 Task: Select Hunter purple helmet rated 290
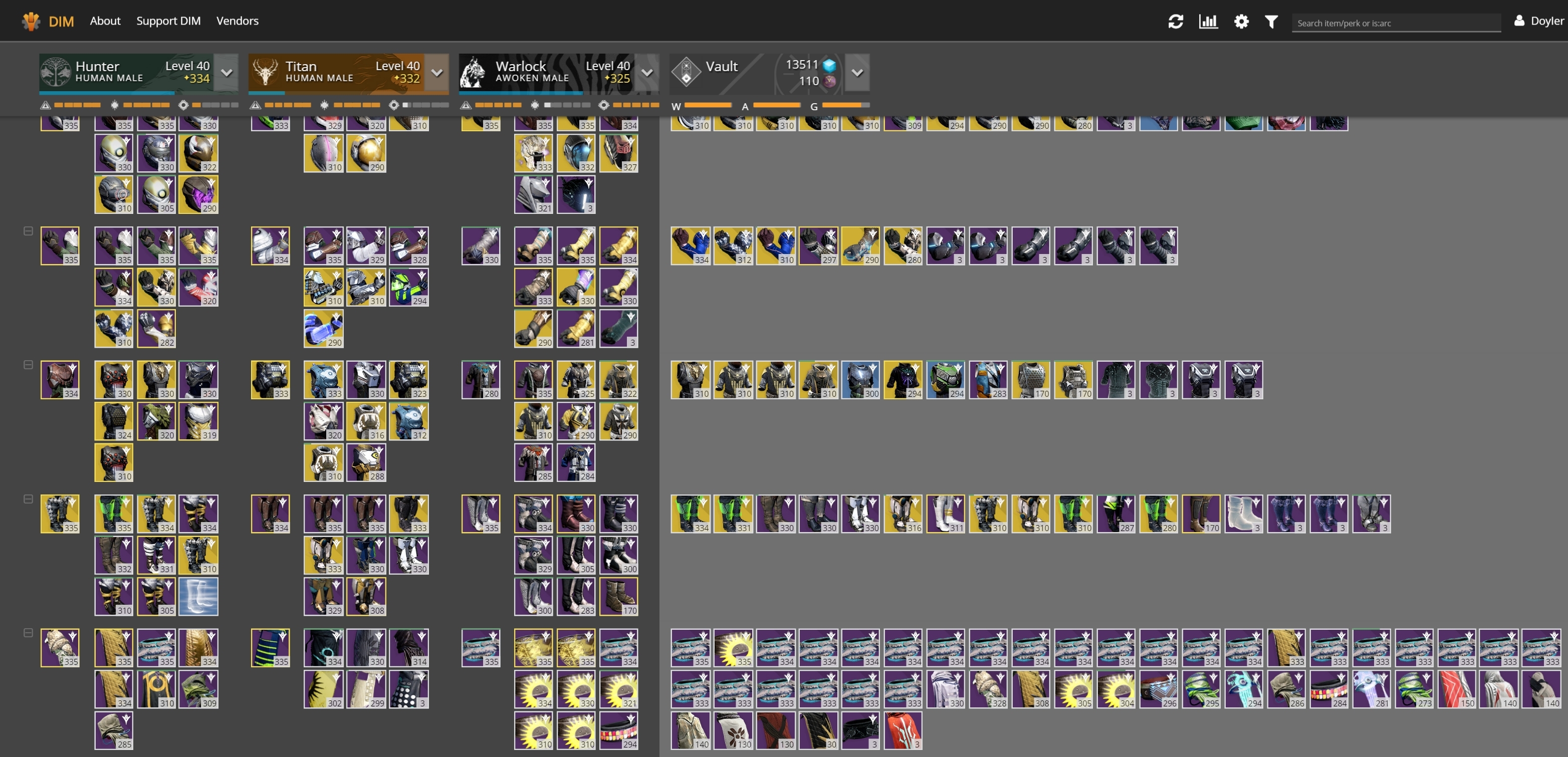tap(198, 195)
